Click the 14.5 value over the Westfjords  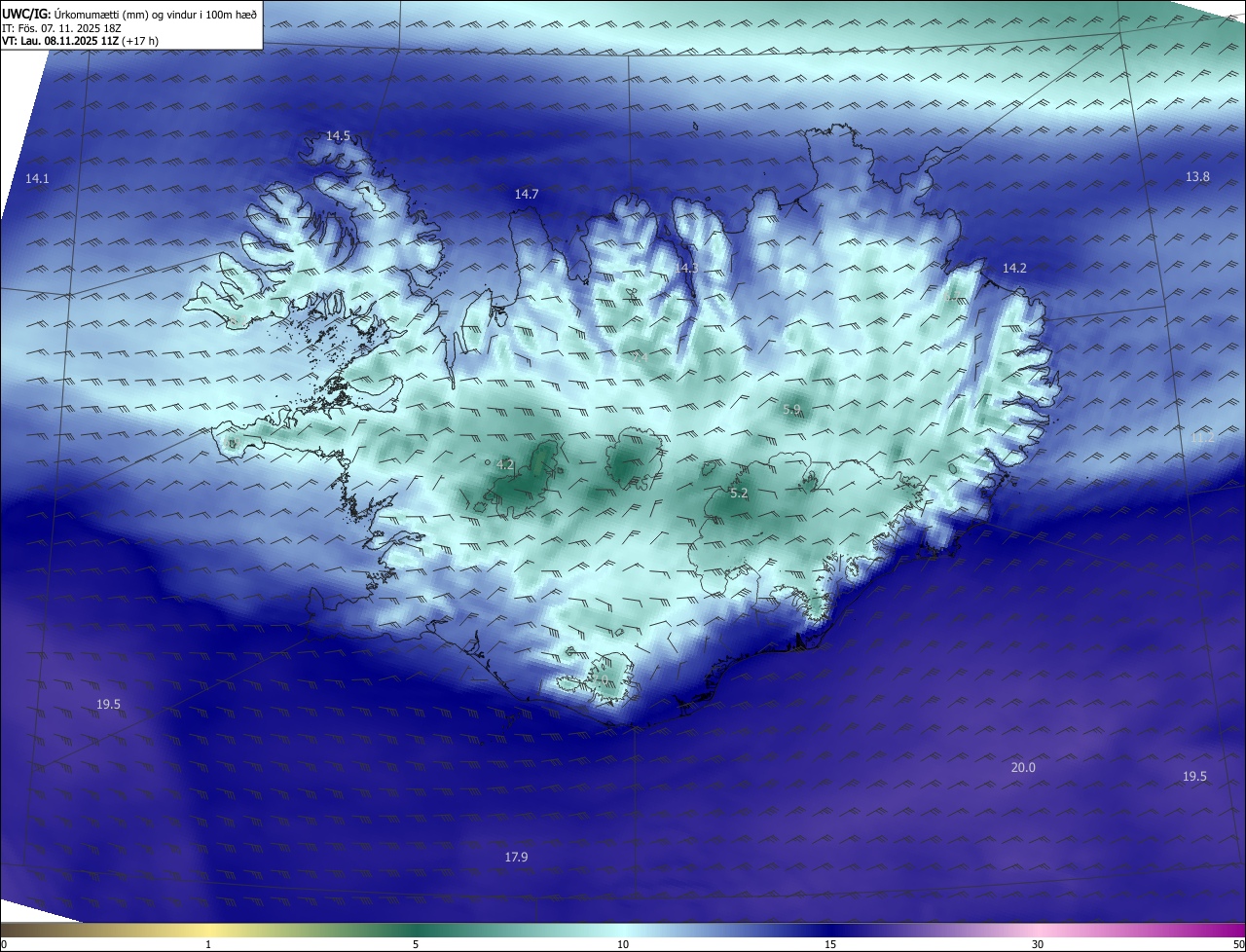pos(338,135)
